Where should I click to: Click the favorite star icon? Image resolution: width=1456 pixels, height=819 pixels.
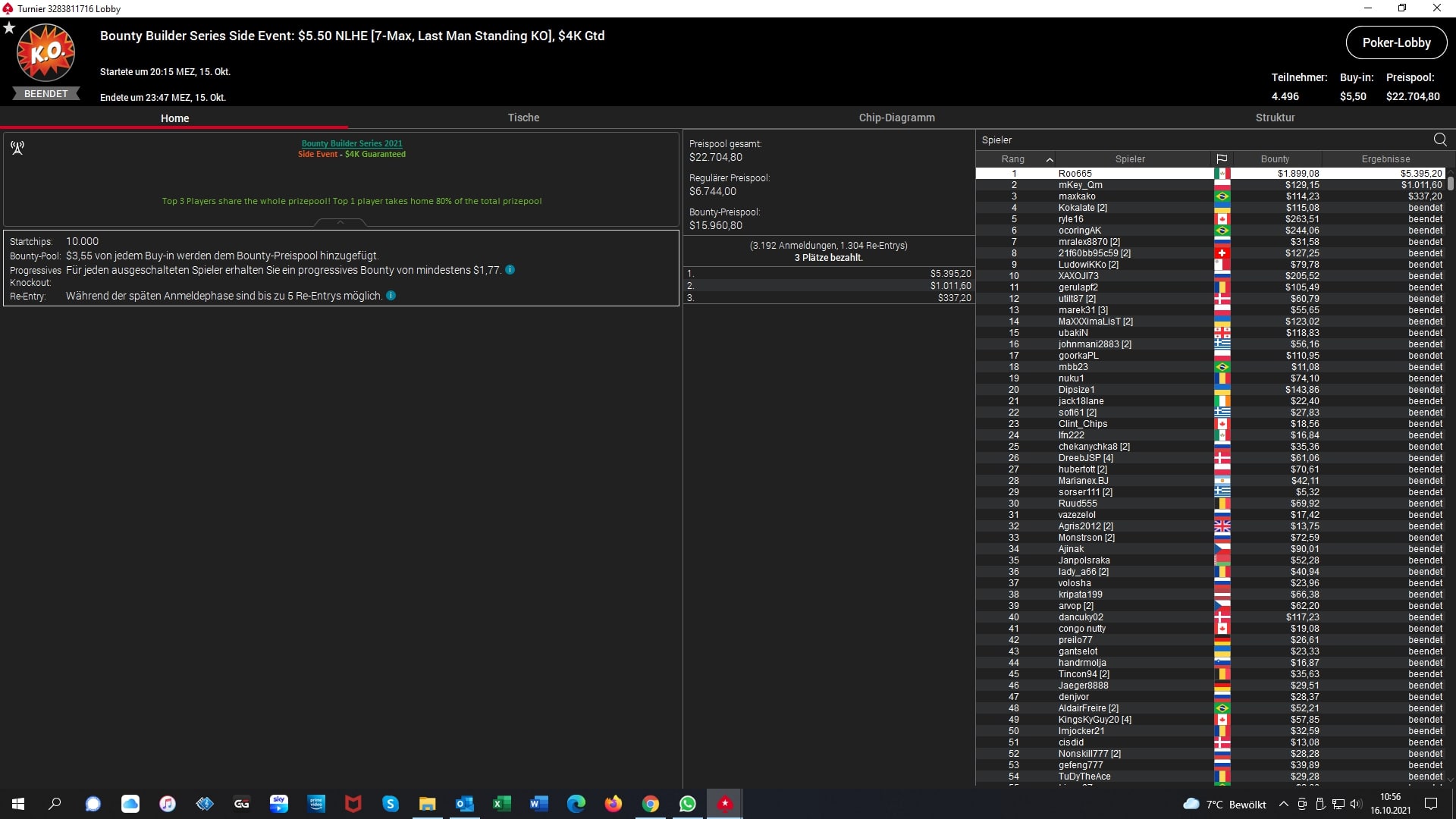click(9, 28)
